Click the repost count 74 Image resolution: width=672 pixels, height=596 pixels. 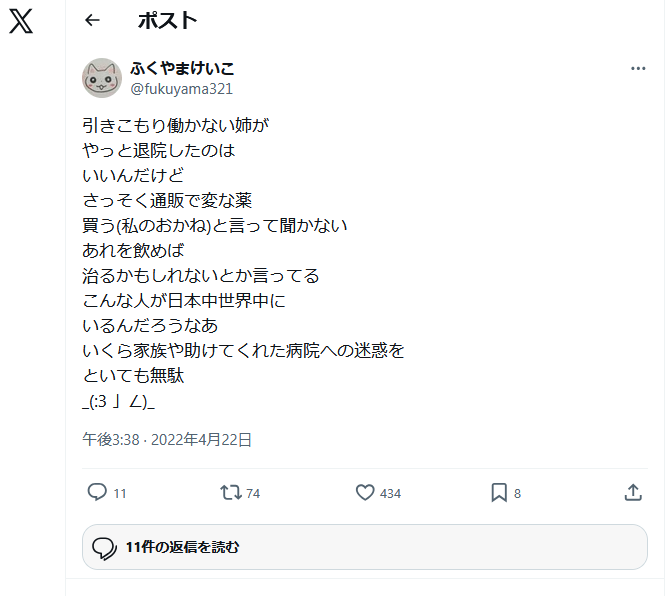253,494
